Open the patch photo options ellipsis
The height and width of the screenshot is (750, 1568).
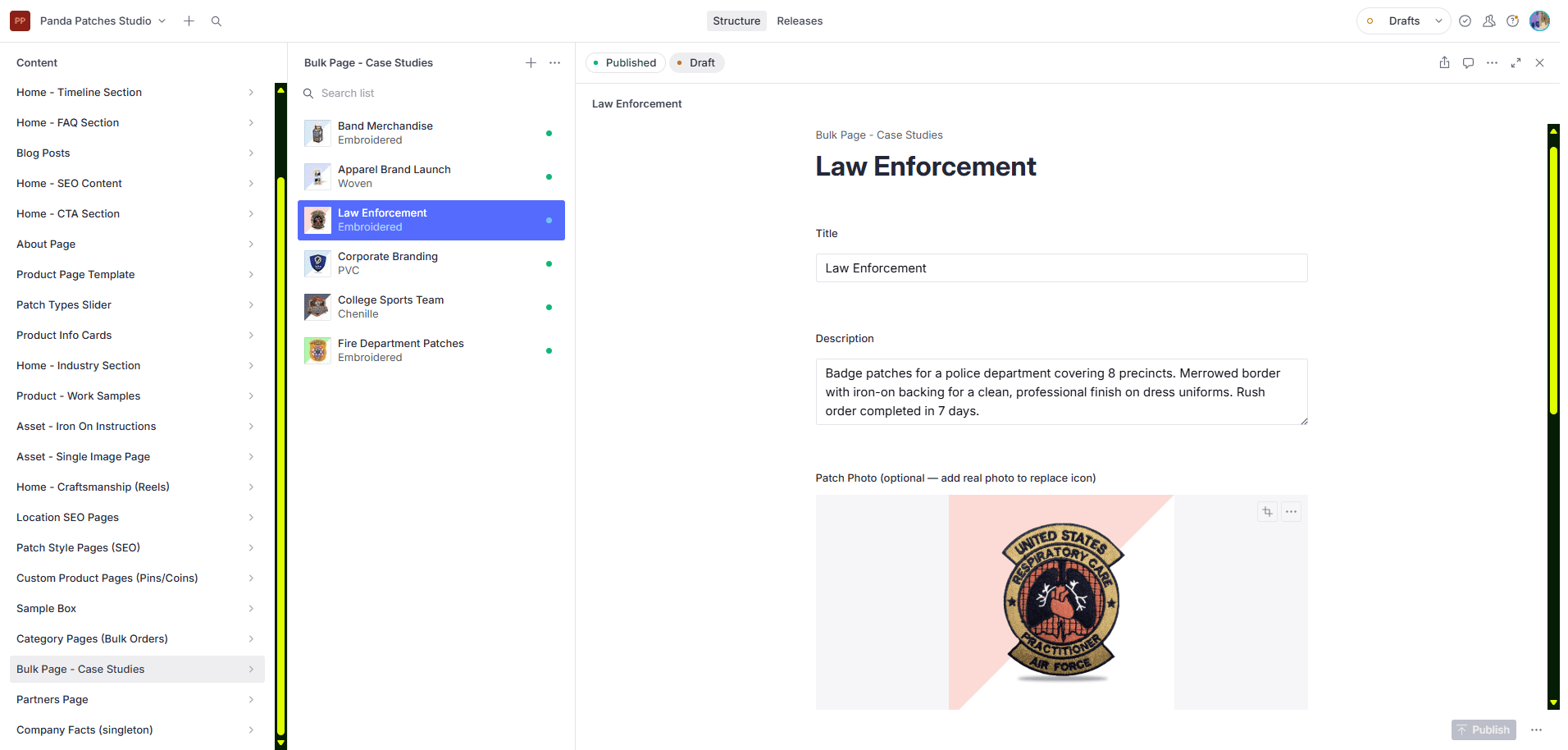(1291, 512)
